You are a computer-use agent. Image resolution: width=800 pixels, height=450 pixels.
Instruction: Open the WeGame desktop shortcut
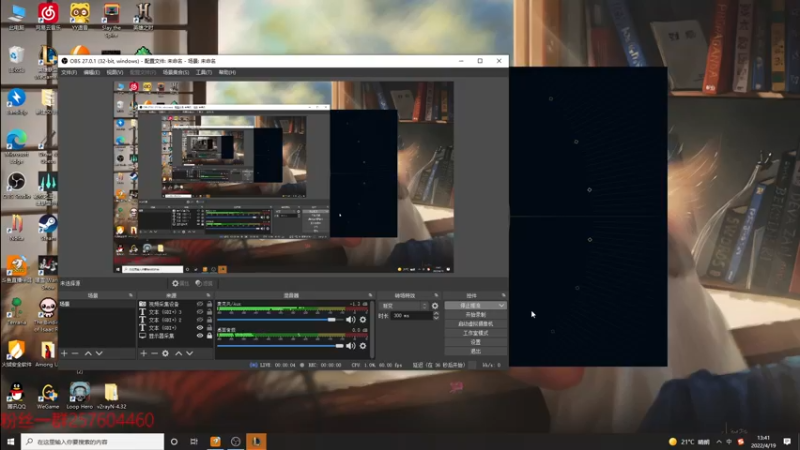click(x=48, y=395)
